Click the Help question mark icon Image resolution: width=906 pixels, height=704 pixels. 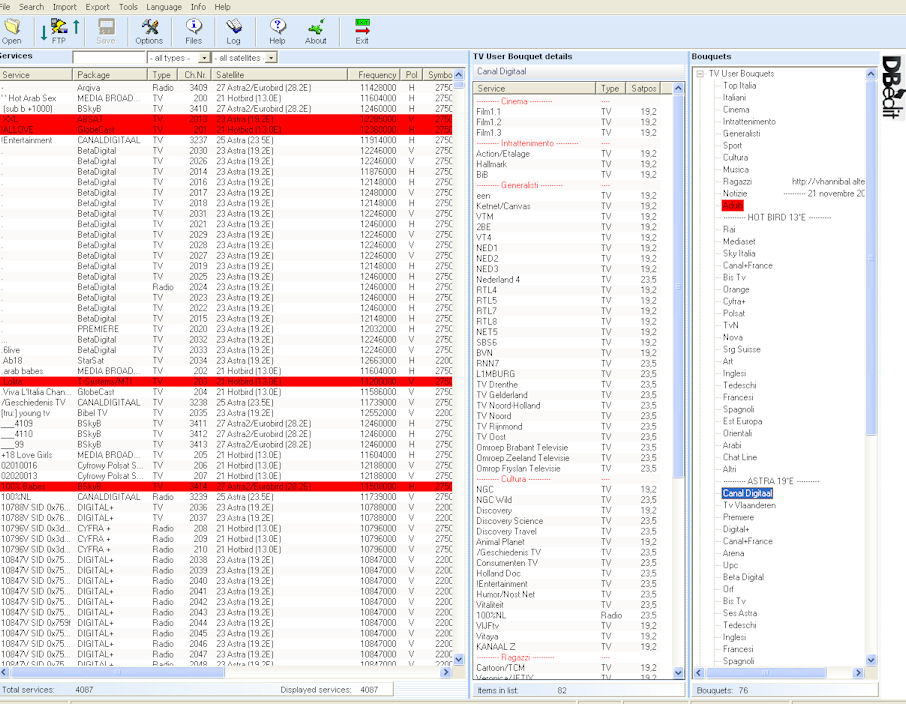[x=277, y=31]
